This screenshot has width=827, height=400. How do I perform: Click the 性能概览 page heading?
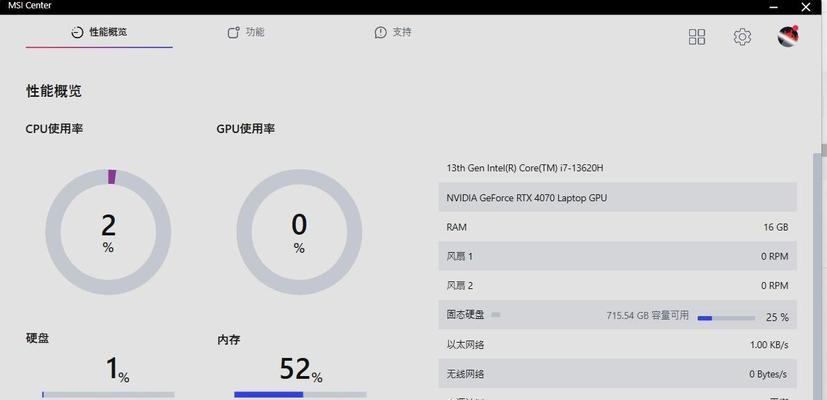point(54,91)
